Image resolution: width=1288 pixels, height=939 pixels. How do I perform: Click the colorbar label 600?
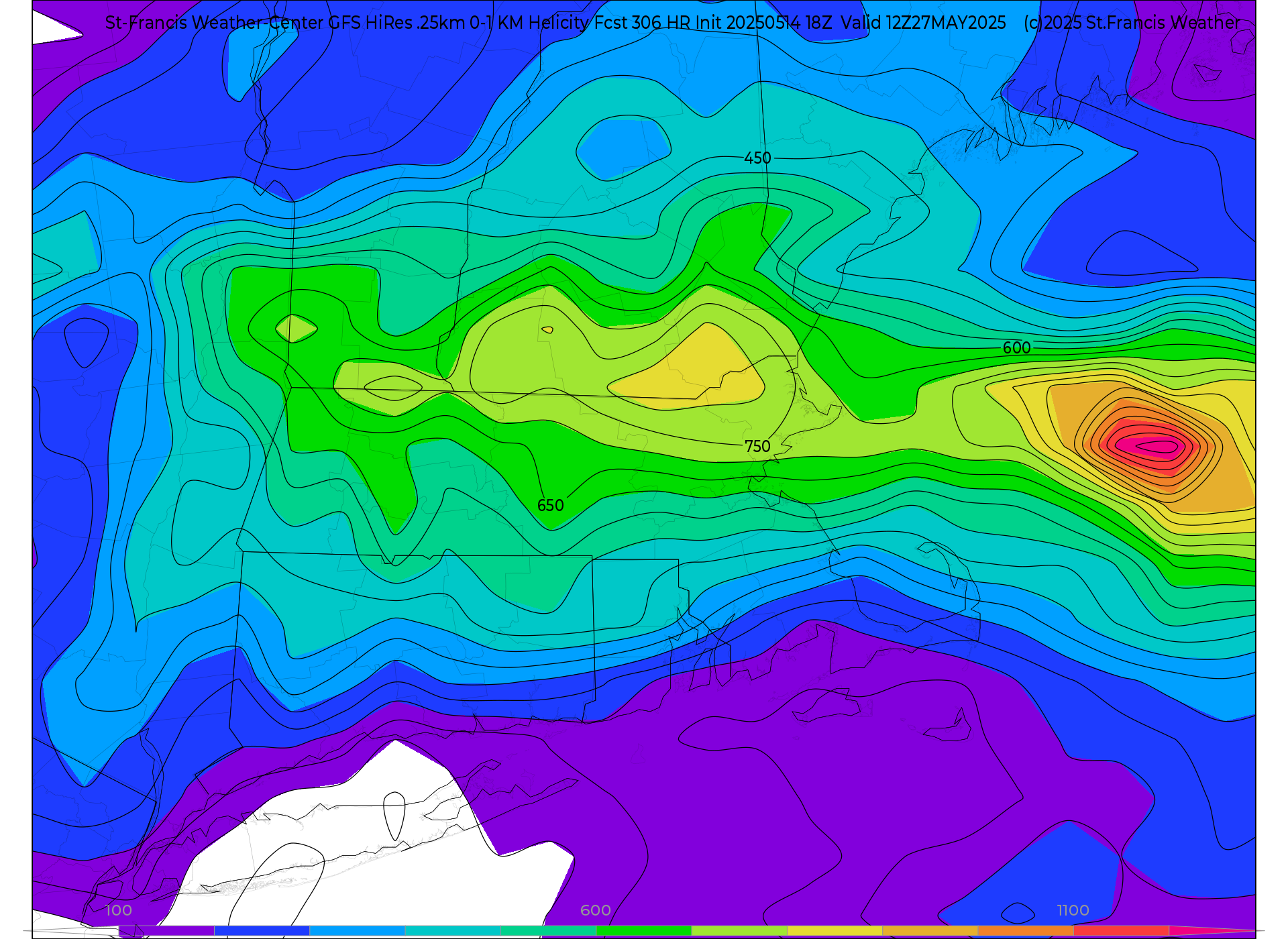596,910
